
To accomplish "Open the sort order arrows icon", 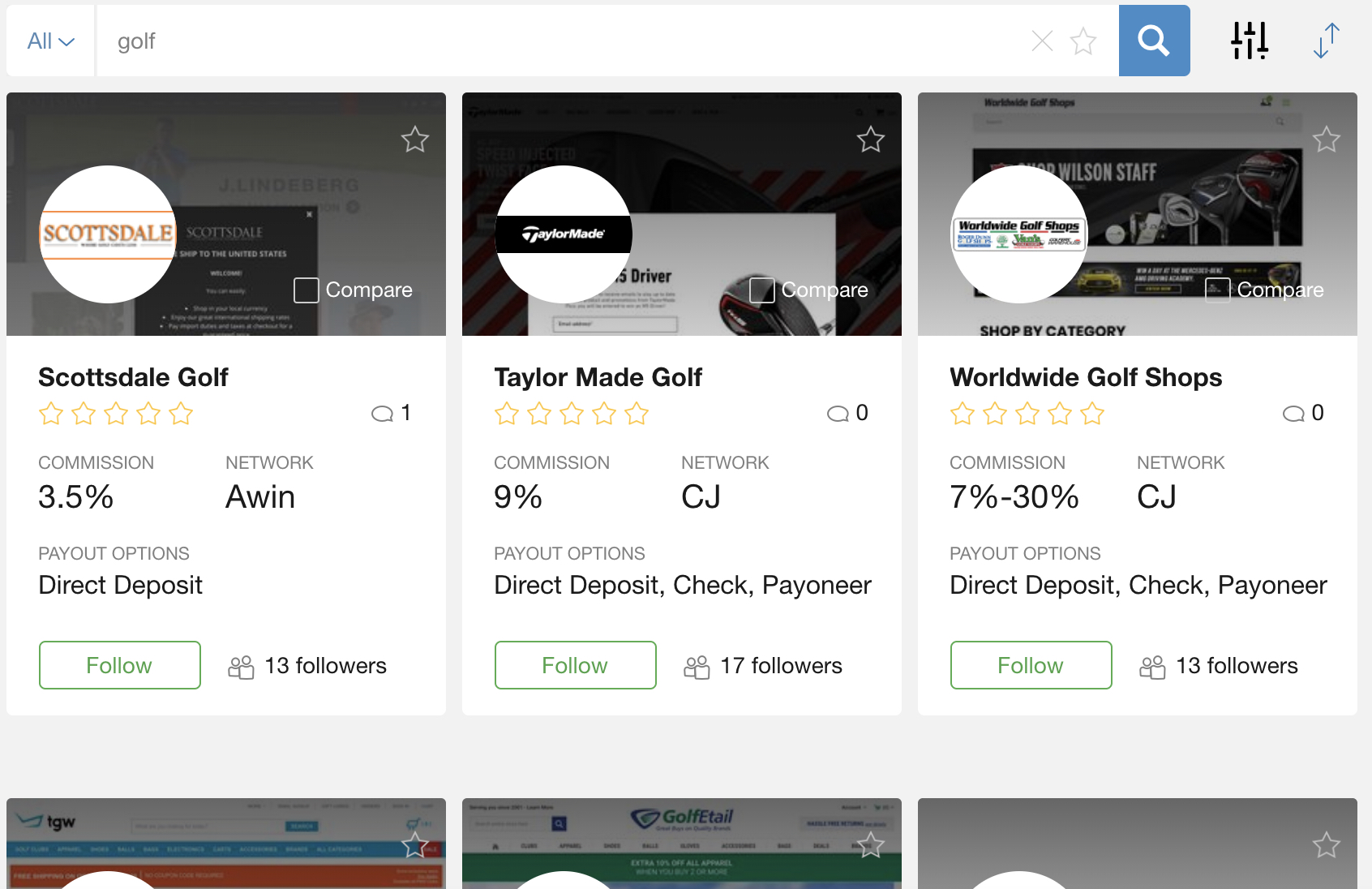I will coord(1326,41).
